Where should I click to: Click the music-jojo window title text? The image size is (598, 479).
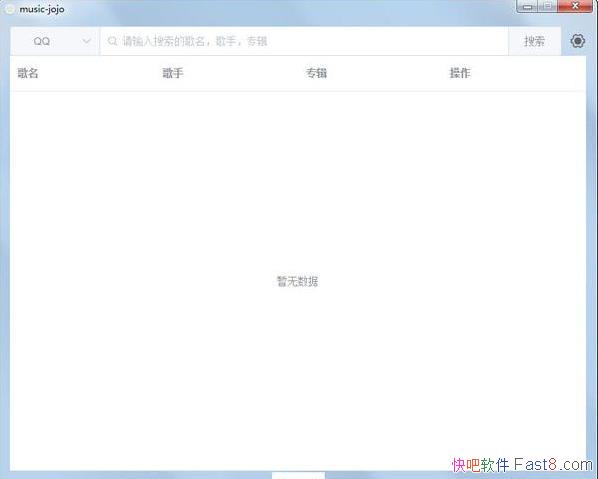point(42,9)
